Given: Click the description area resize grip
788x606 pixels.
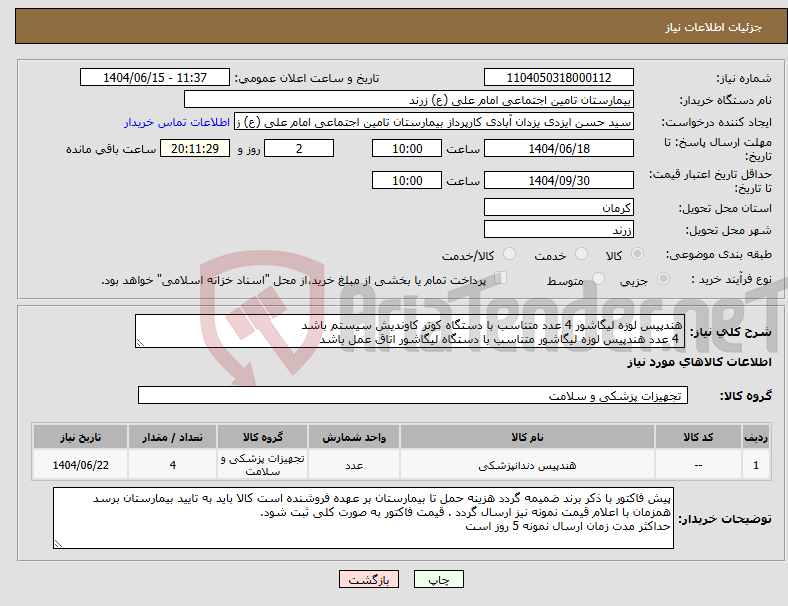Looking at the screenshot, I should (140, 343).
